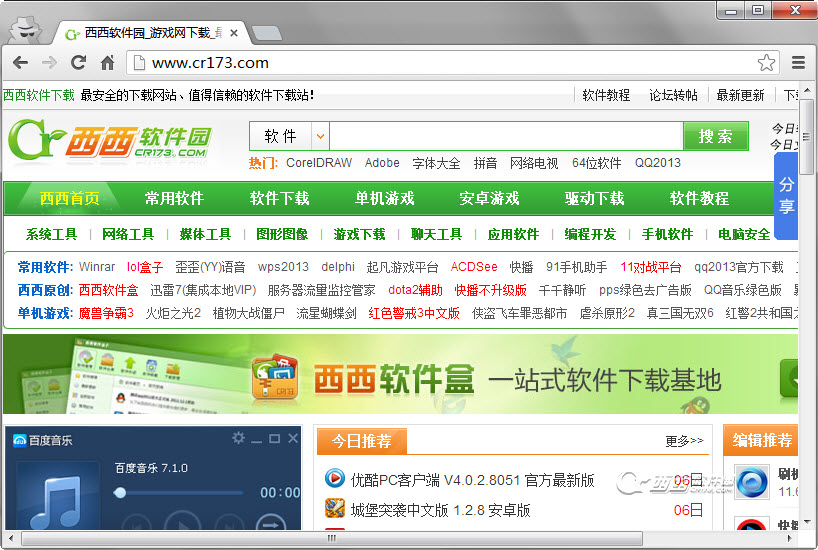Open the browser home page icon
This screenshot has height=550, width=818.
(107, 63)
